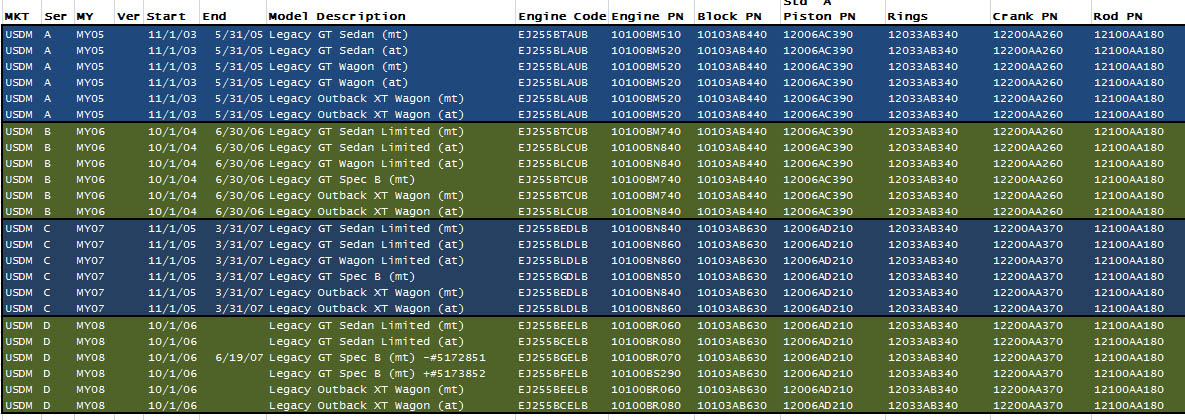This screenshot has height=420, width=1185.
Task: Click Spec B row ending -#5172851
Action: [377, 357]
